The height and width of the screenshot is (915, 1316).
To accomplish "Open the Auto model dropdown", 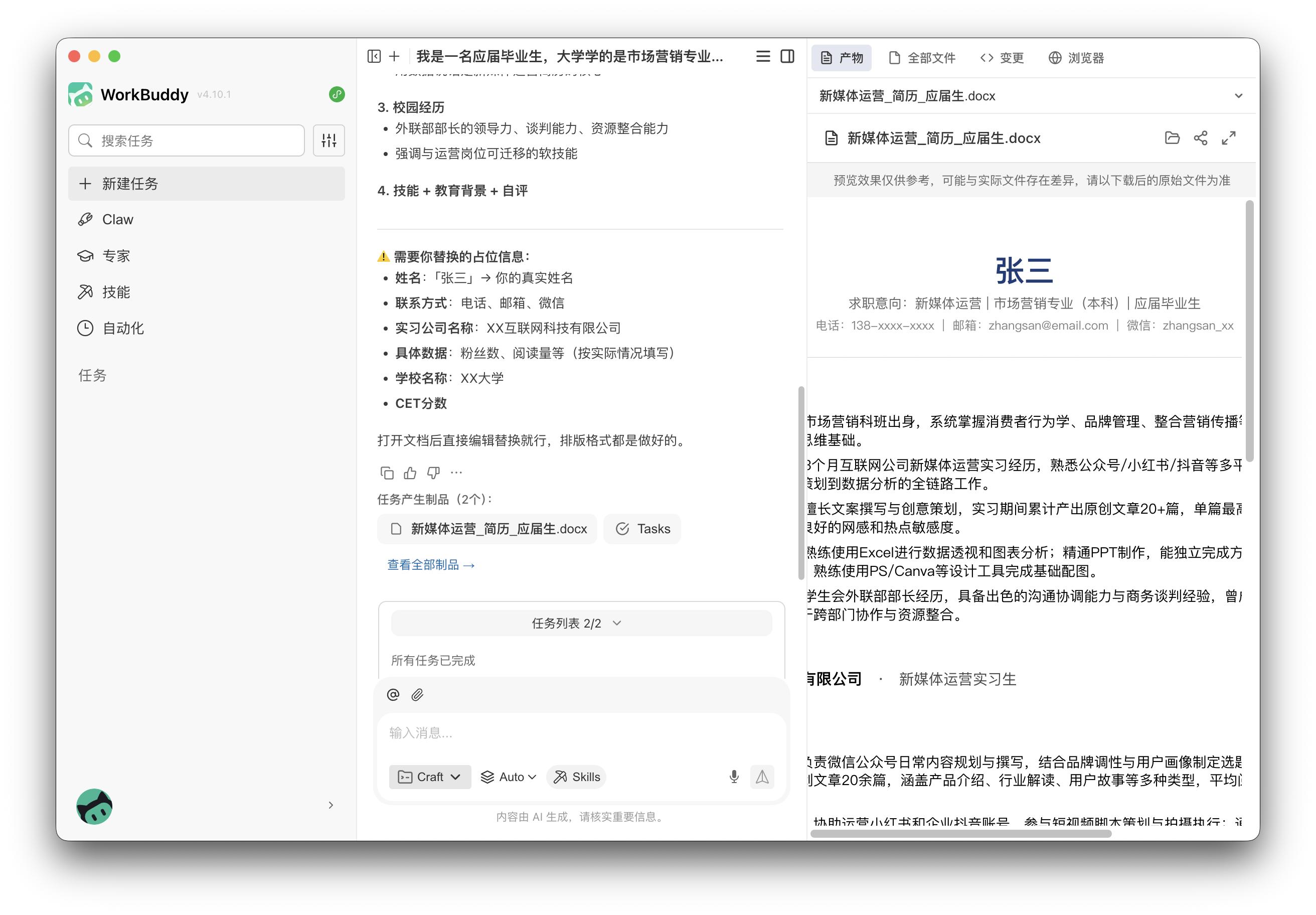I will [509, 777].
